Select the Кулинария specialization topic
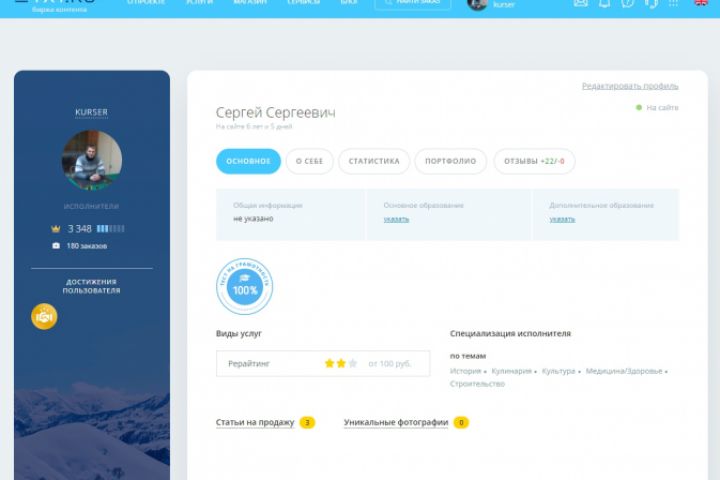The image size is (720, 480). pyautogui.click(x=511, y=371)
